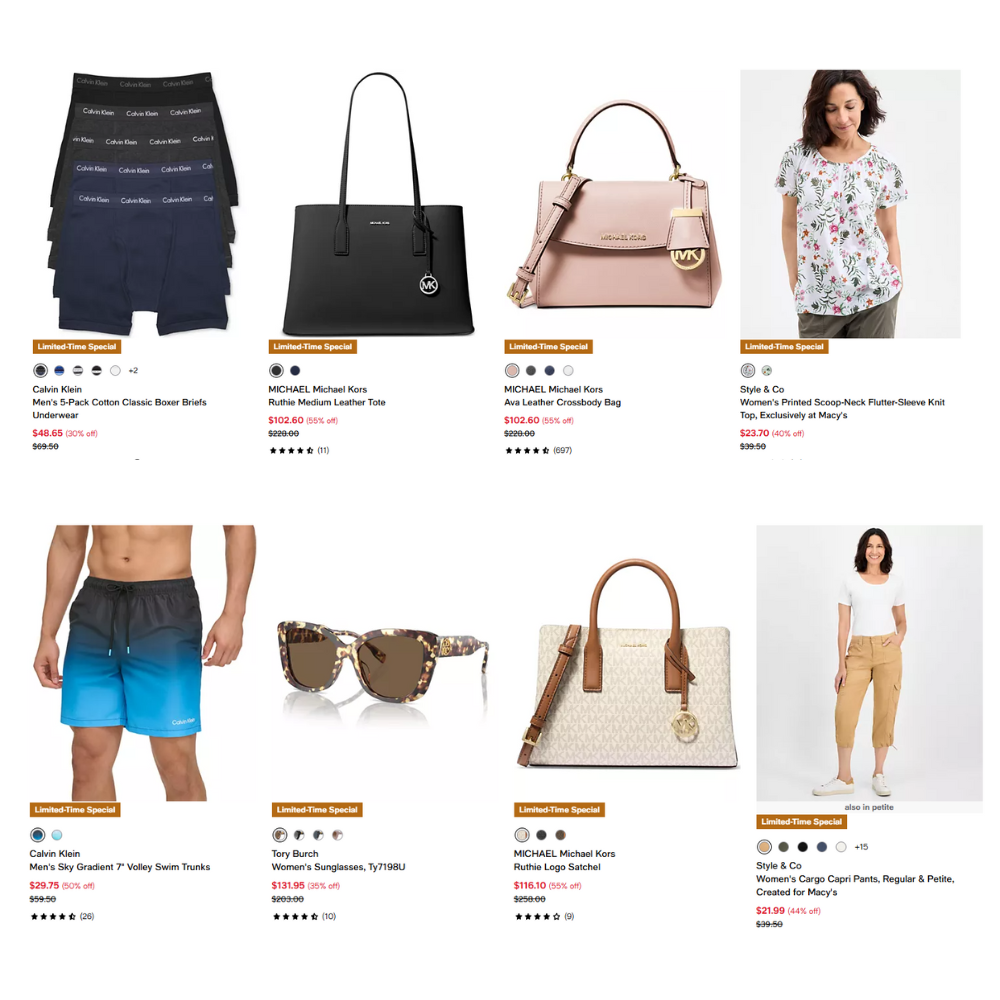Click Limited-Time Special badge on floral top
Viewport: 1000px width, 1000px height.
pos(784,347)
